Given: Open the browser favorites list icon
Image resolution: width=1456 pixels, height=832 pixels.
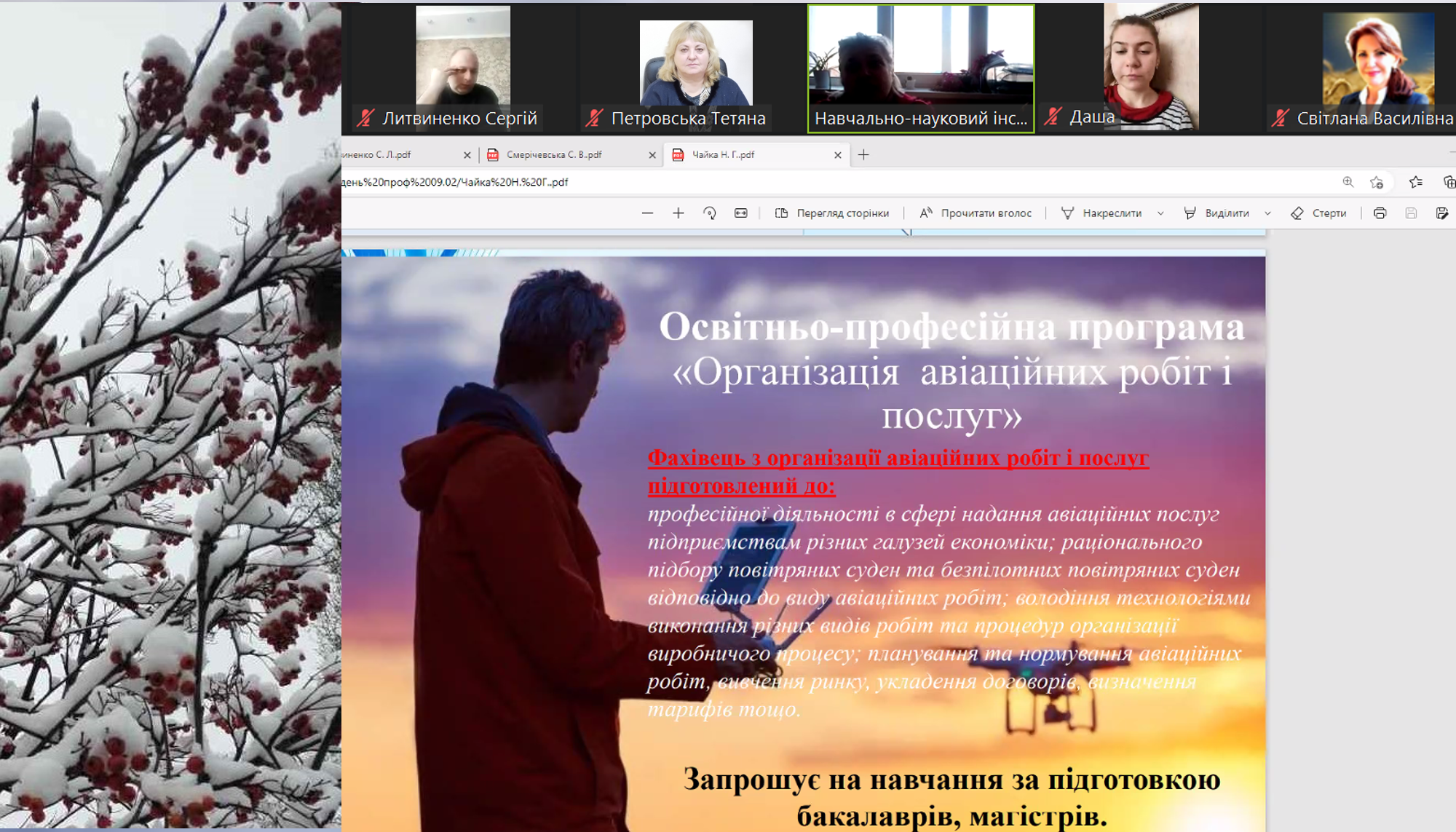Looking at the screenshot, I should pyautogui.click(x=1416, y=182).
